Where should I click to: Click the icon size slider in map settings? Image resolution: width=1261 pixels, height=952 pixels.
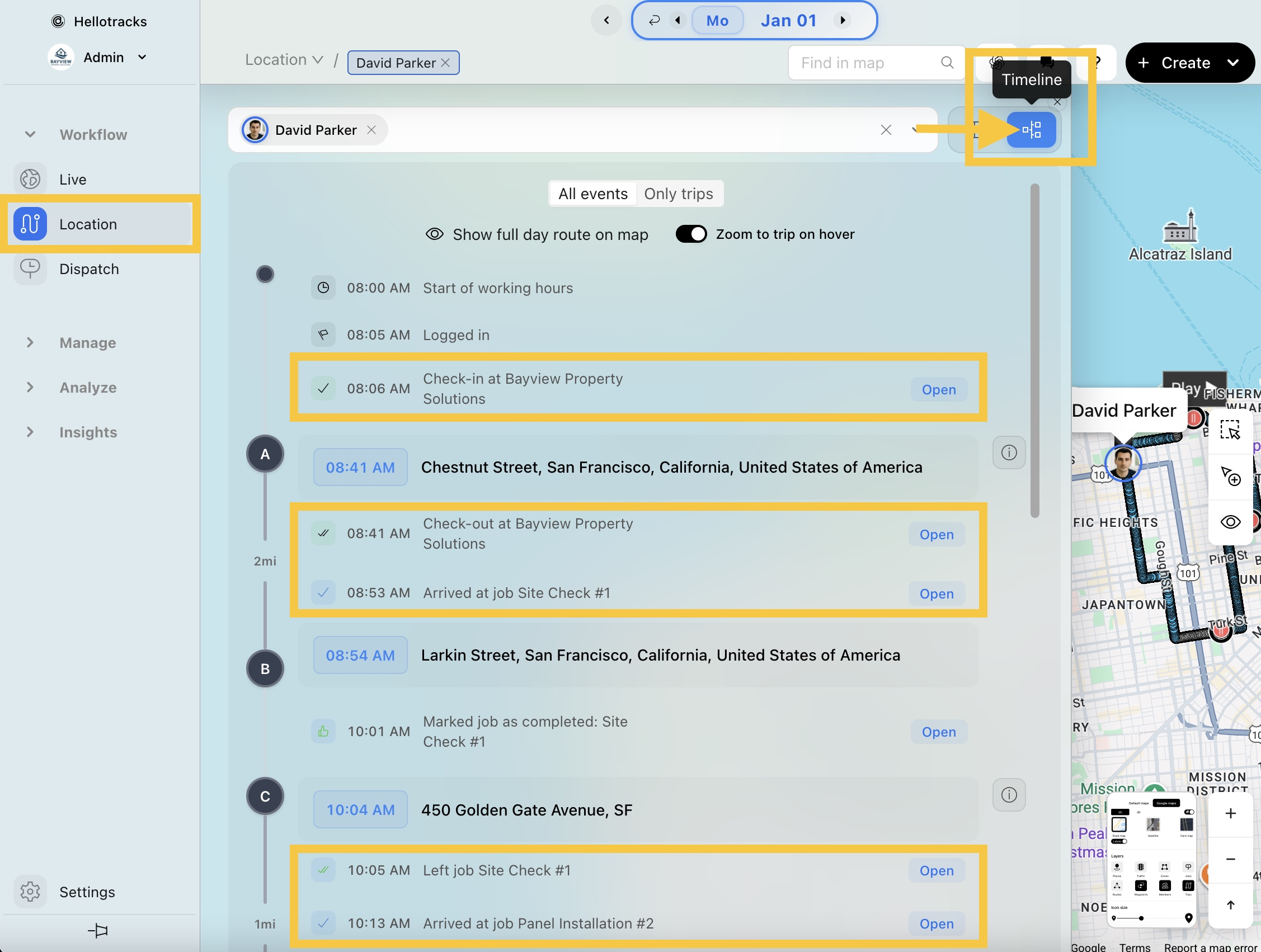1141,918
